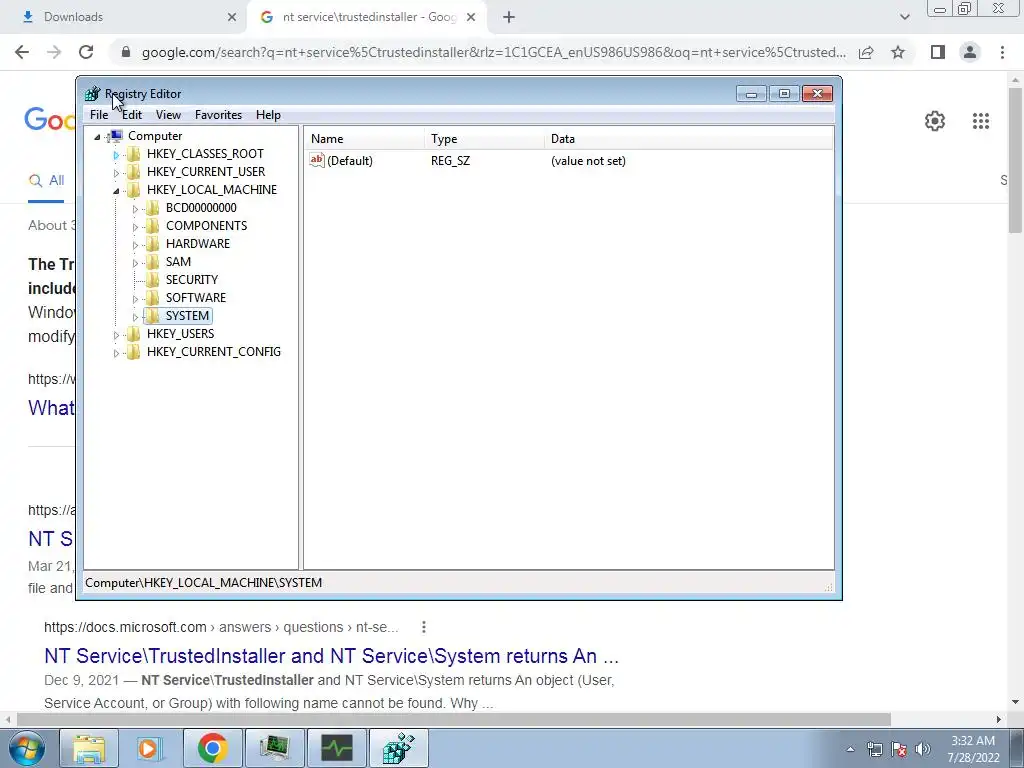The image size is (1024, 768).
Task: Open Windows Explorer from the taskbar
Action: (89, 748)
